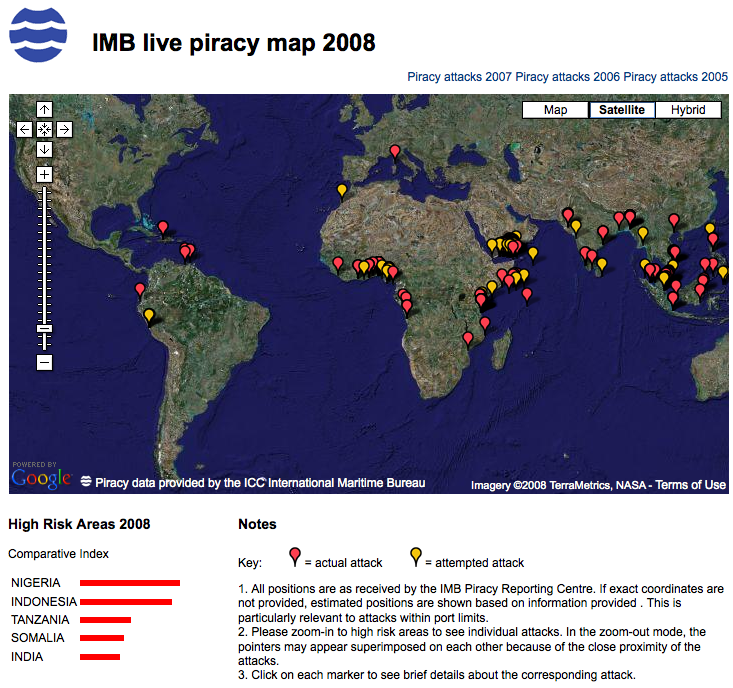Image resolution: width=733 pixels, height=688 pixels.
Task: Switch to Map view
Action: [555, 110]
